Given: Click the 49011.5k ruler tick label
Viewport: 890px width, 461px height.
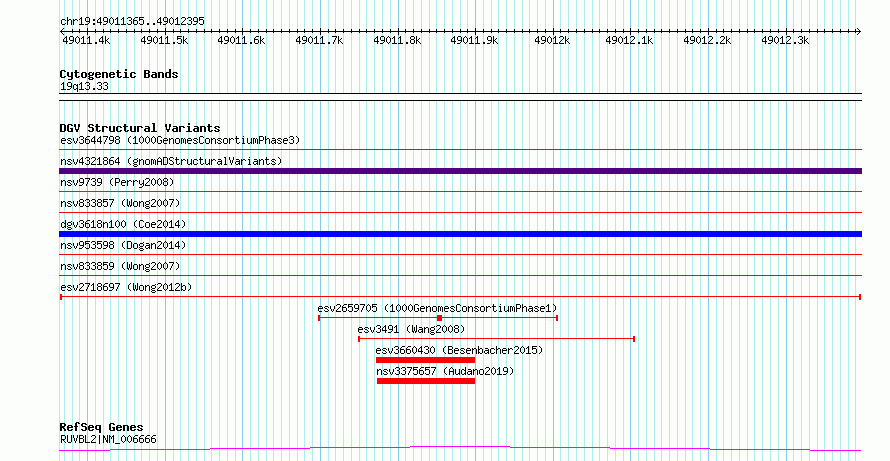Looking at the screenshot, I should (163, 40).
